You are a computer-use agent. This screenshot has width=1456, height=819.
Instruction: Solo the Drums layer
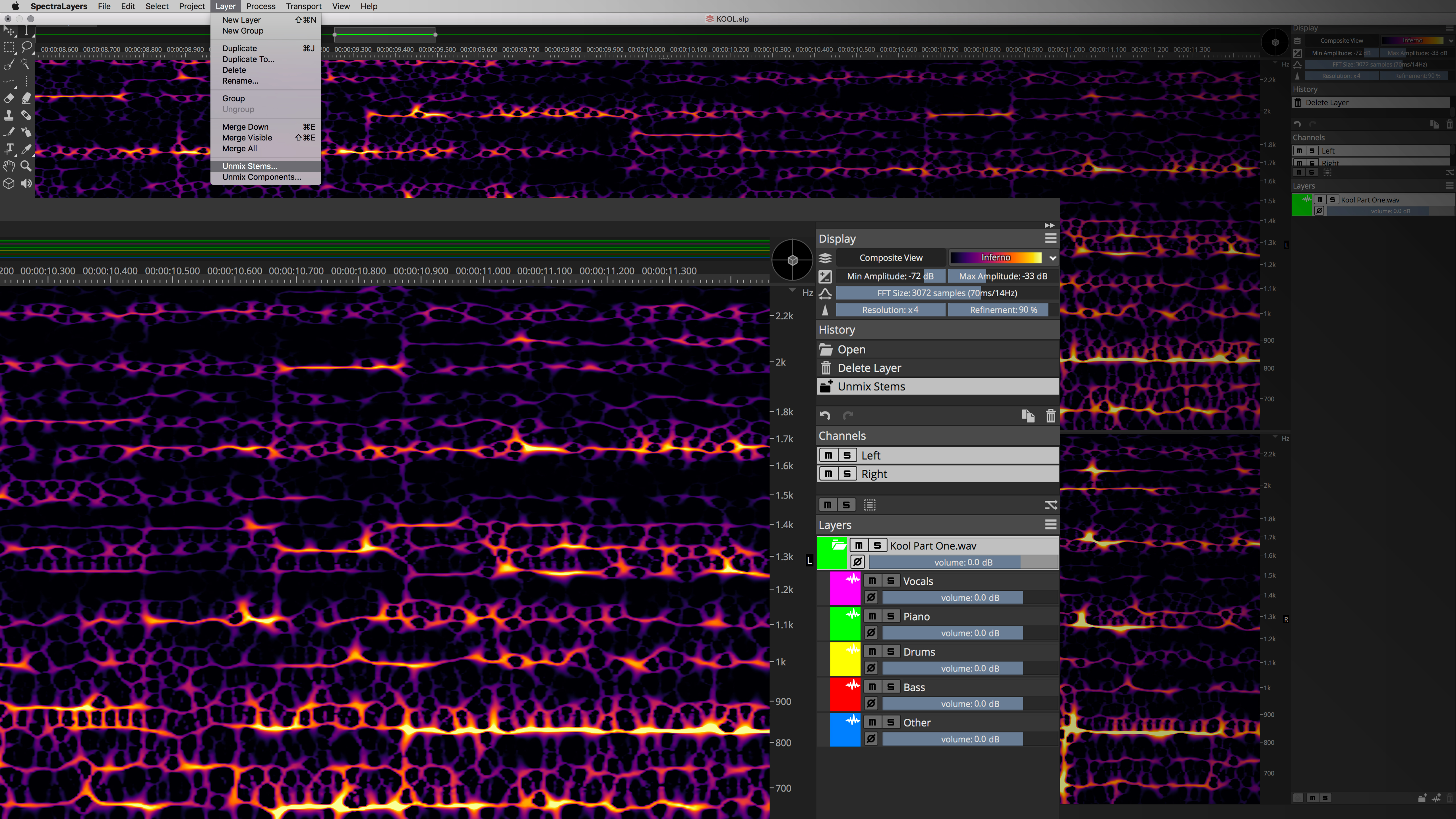(x=891, y=652)
